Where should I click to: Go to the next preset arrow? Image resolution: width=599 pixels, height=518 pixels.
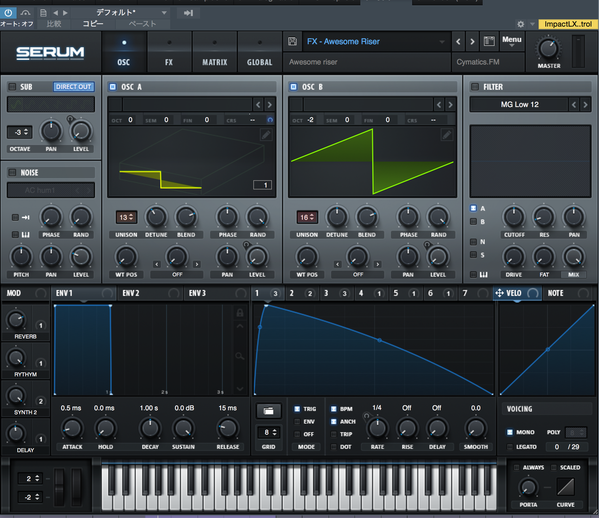pyautogui.click(x=472, y=41)
